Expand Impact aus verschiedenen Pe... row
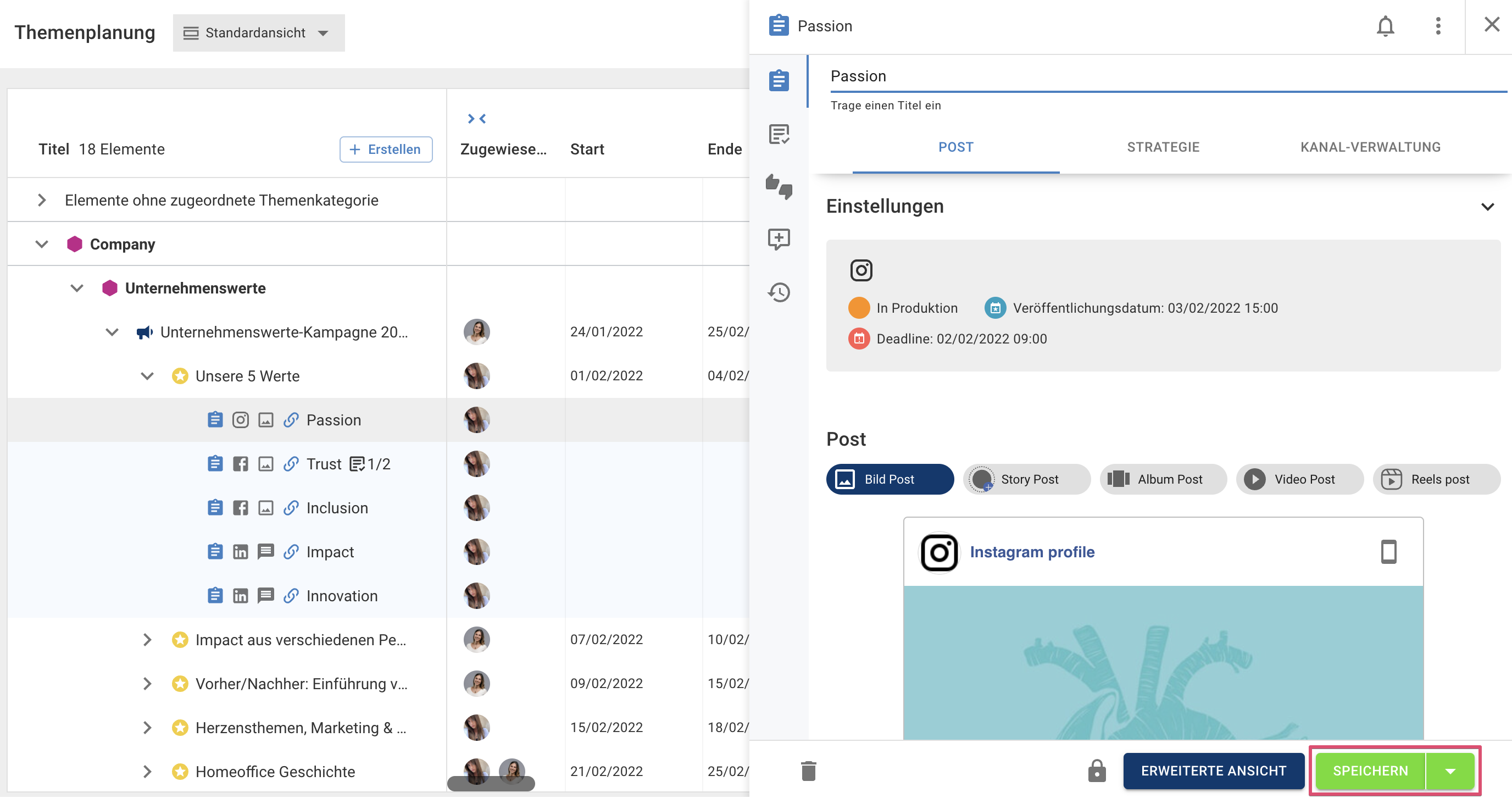Screen dimensions: 1512x798 click(x=147, y=640)
